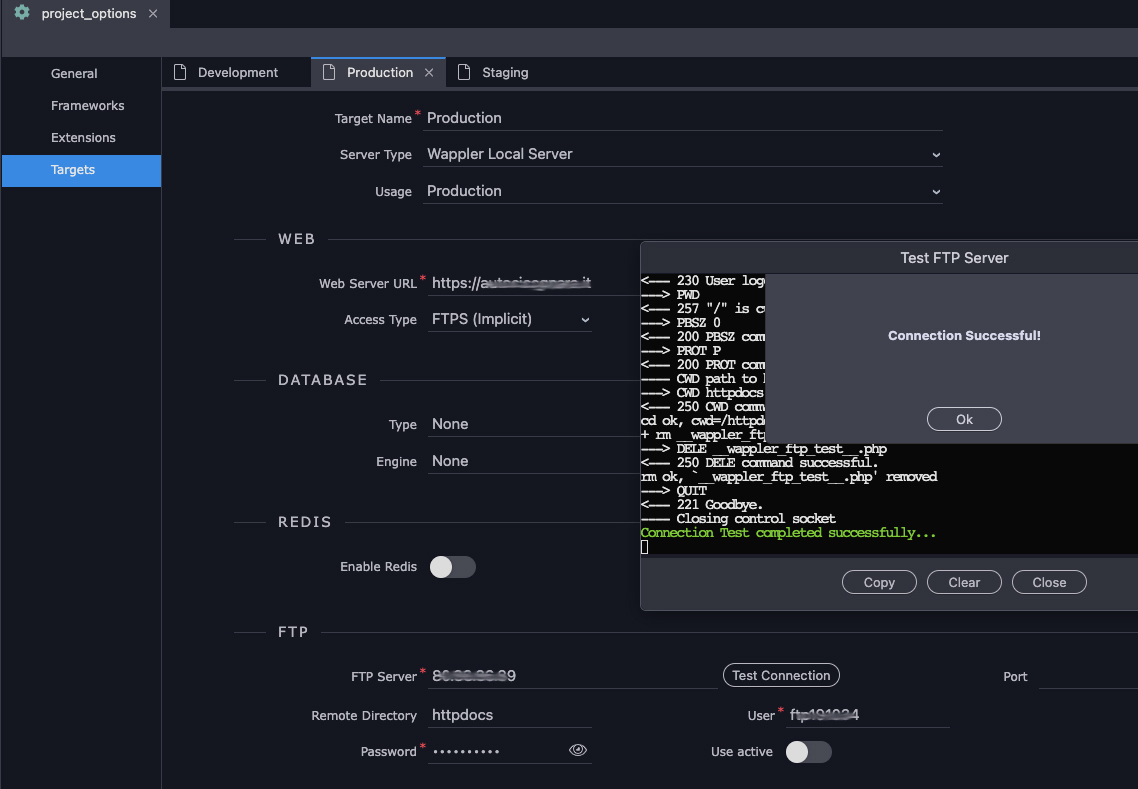Viewport: 1138px width, 789px height.
Task: Toggle the Use active switch
Action: click(x=808, y=752)
